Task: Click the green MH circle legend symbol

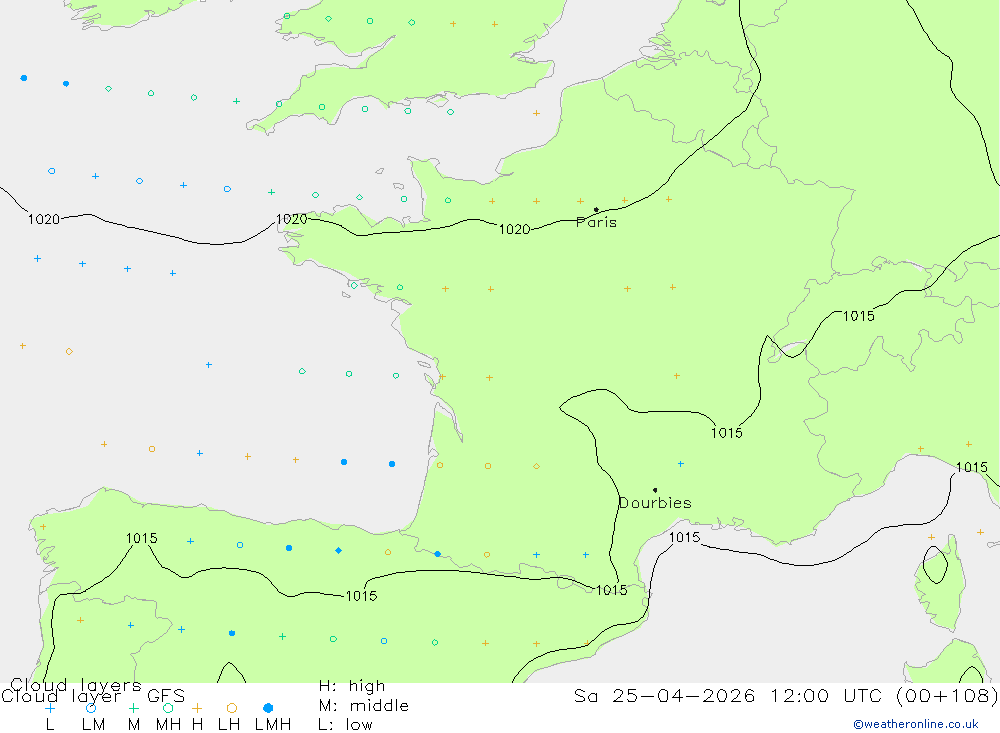Action: 168,708
